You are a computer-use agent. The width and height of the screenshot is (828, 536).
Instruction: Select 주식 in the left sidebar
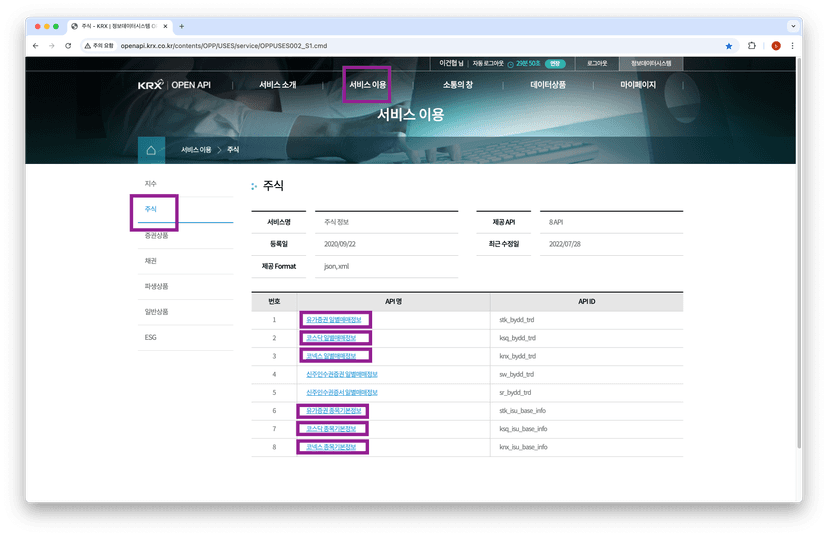coord(151,209)
